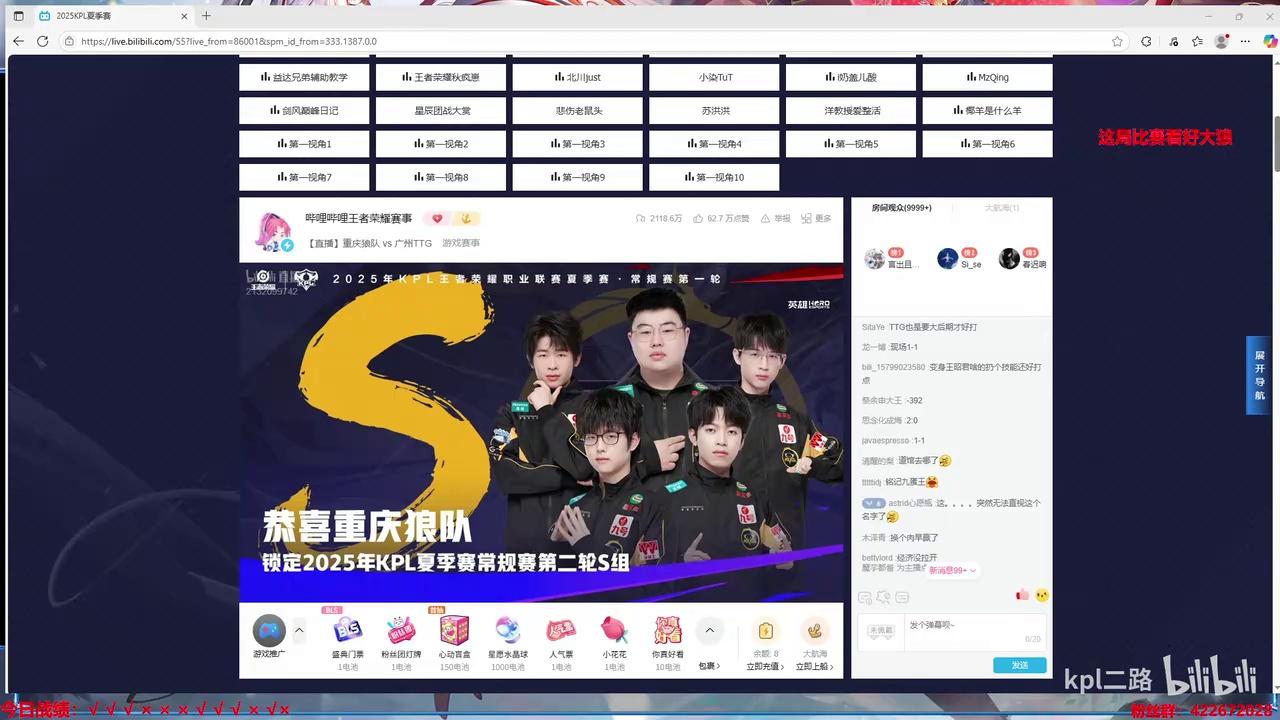Click first danmaku settings icon in chat bar
The height and width of the screenshot is (720, 1280).
[x=865, y=597]
